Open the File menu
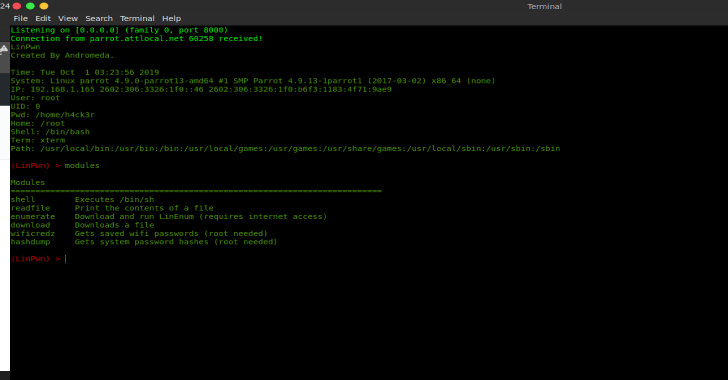The height and width of the screenshot is (380, 728). [20, 19]
